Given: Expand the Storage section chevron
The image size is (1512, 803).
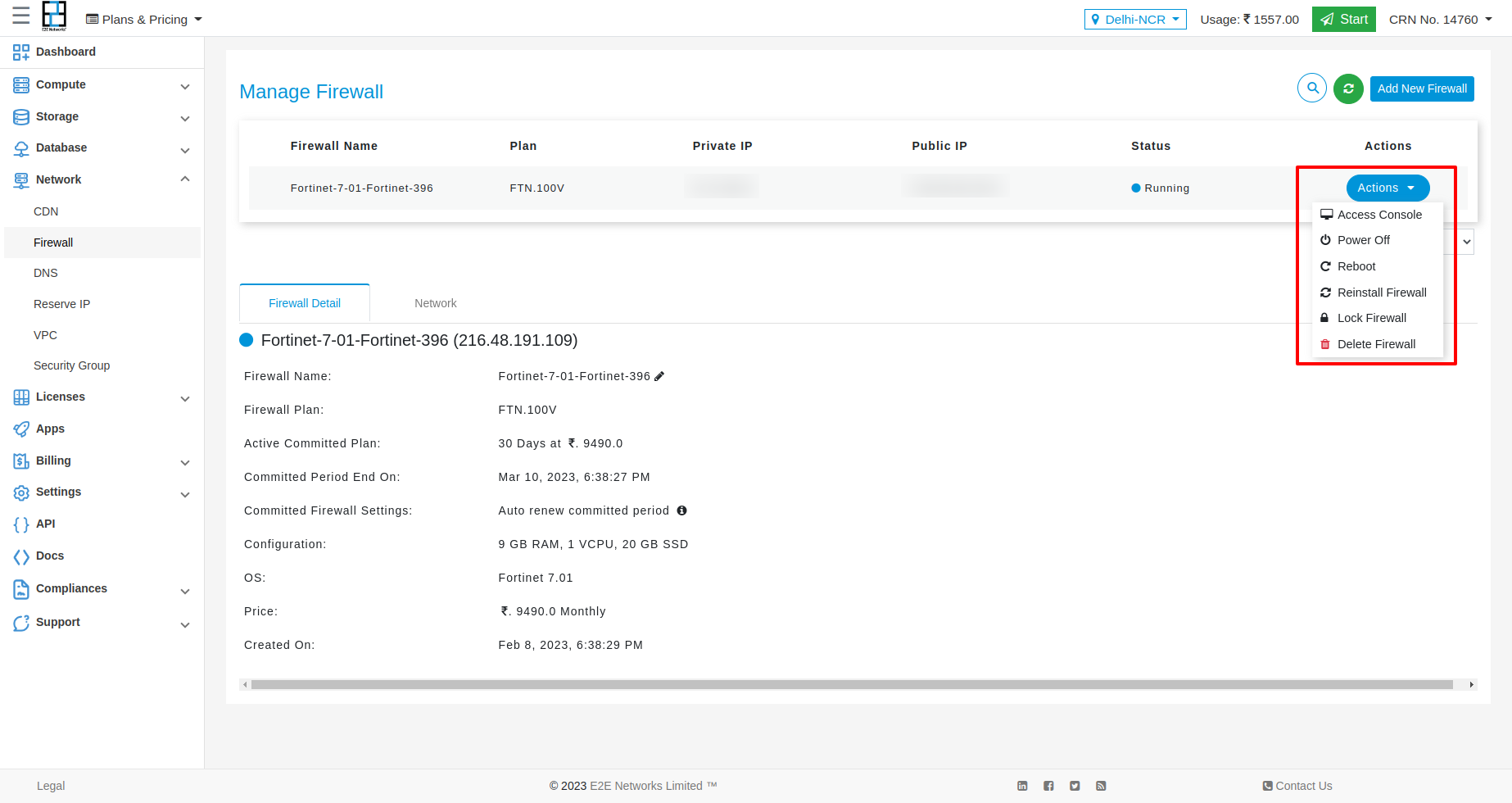Looking at the screenshot, I should (x=185, y=118).
